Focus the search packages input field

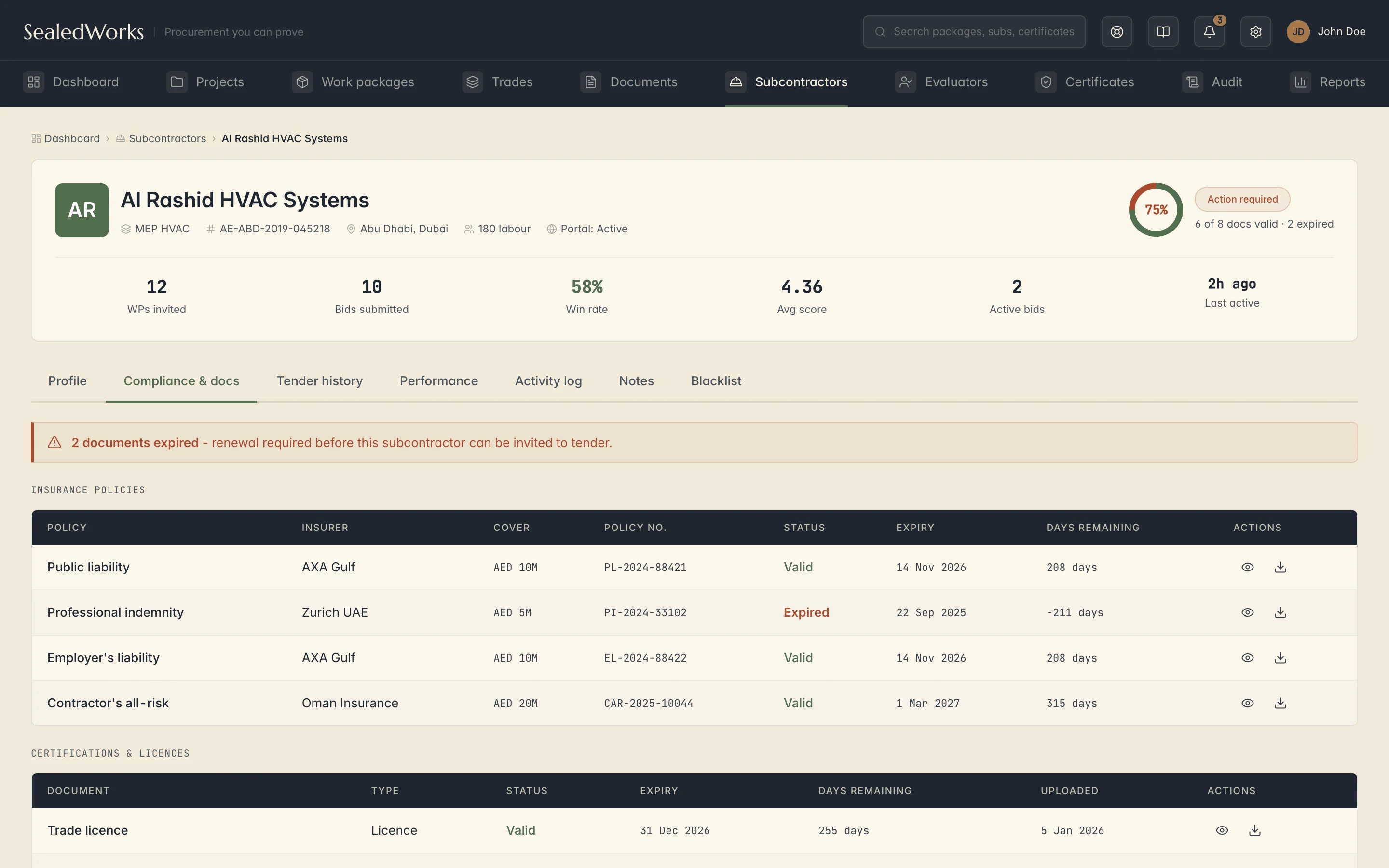click(974, 31)
